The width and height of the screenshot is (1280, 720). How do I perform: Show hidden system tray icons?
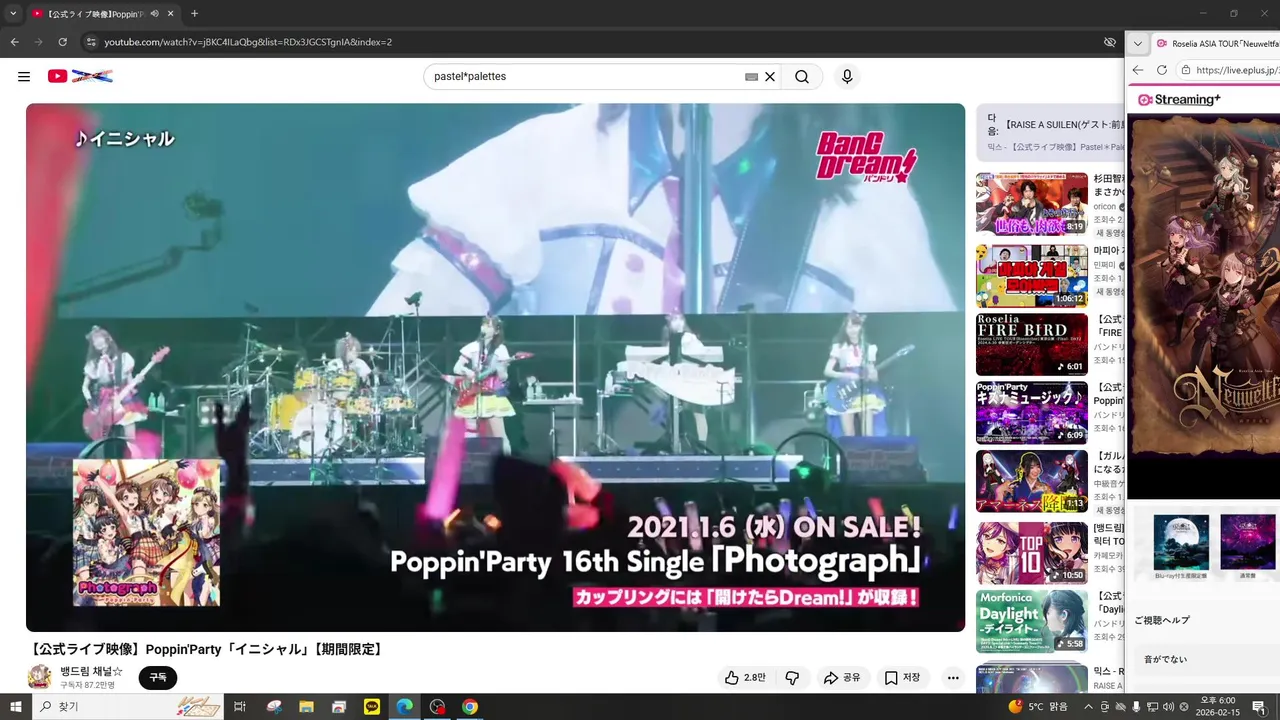pyautogui.click(x=1089, y=707)
